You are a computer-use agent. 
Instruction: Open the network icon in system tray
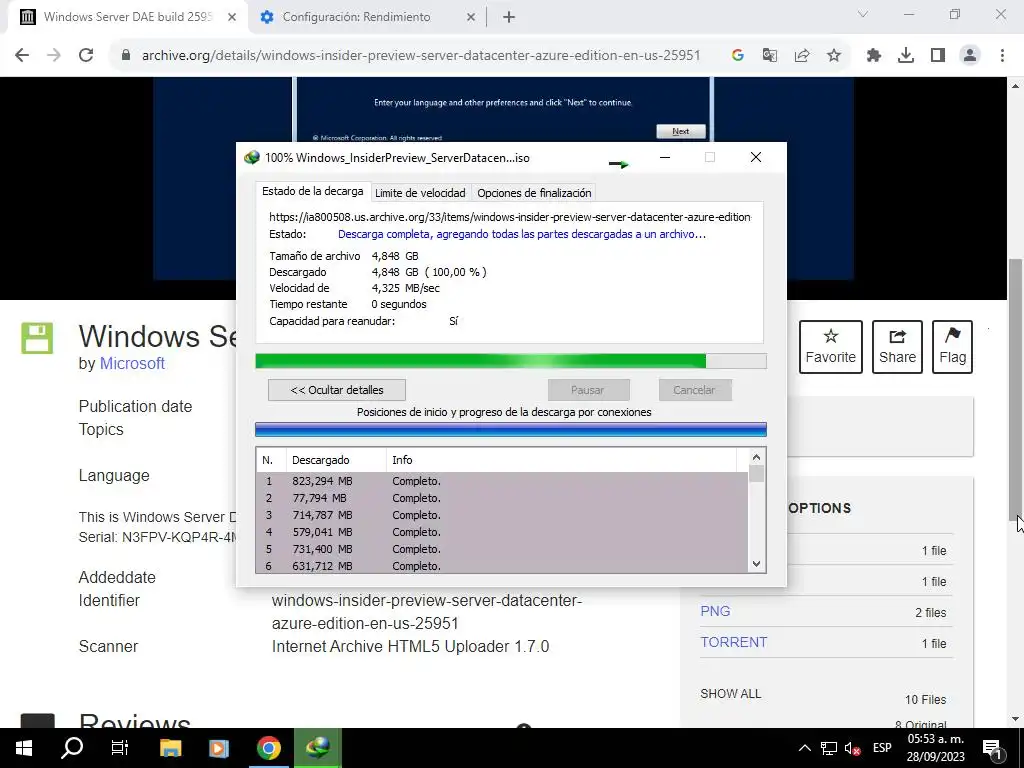[829, 748]
